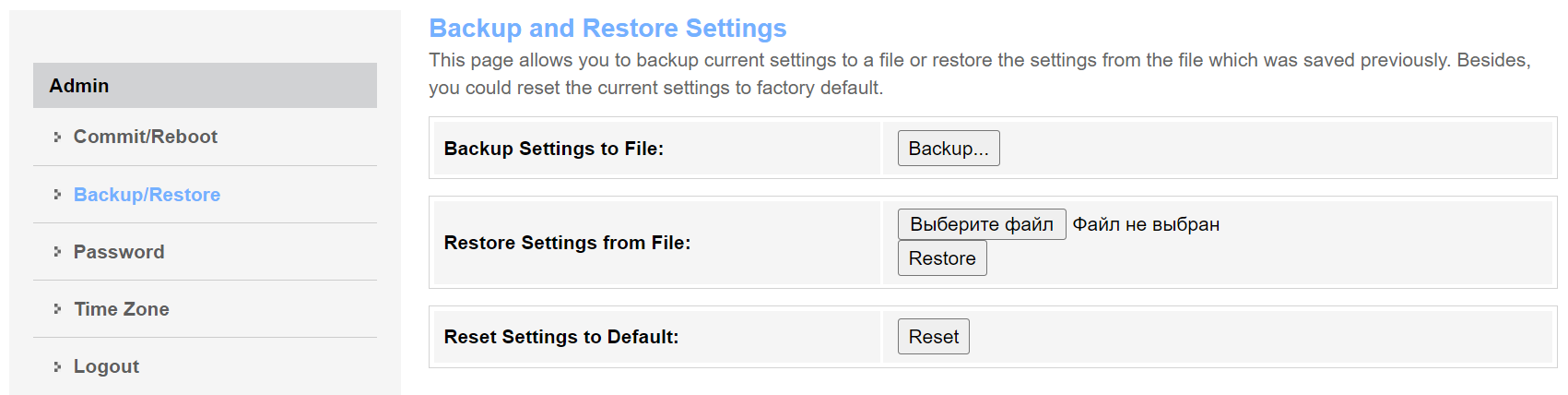The width and height of the screenshot is (1568, 395).
Task: Select the Backup/Restore menu entry
Action: click(x=147, y=195)
